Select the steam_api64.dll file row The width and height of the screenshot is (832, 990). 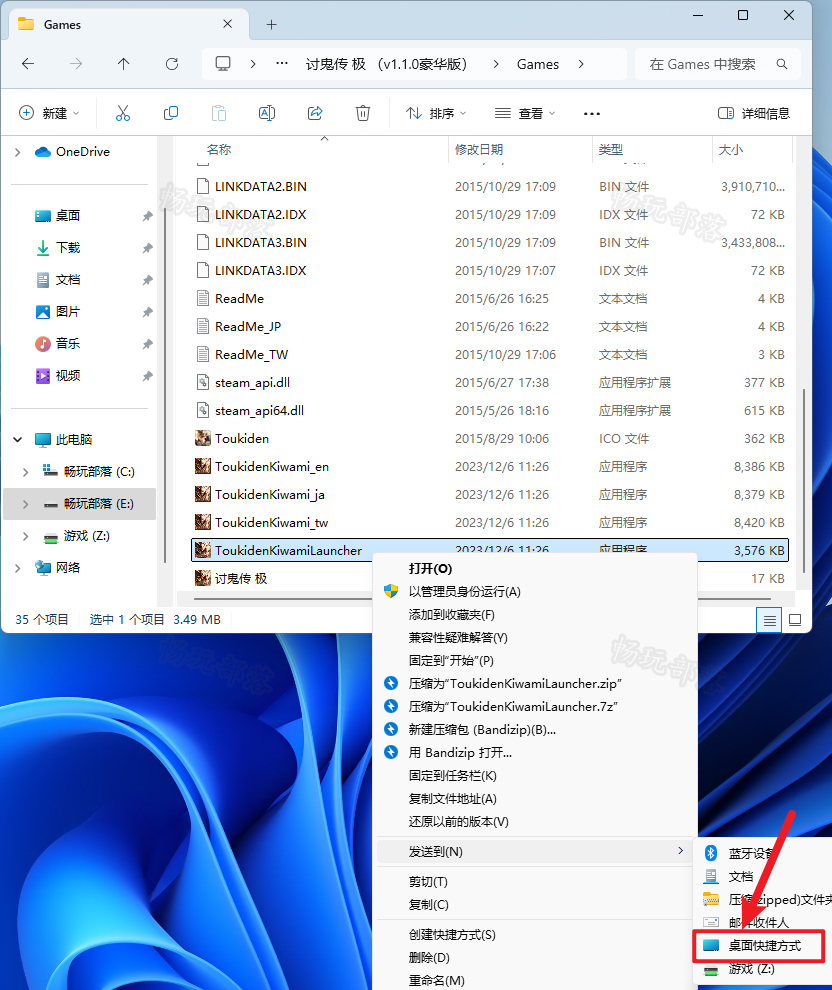tap(490, 411)
